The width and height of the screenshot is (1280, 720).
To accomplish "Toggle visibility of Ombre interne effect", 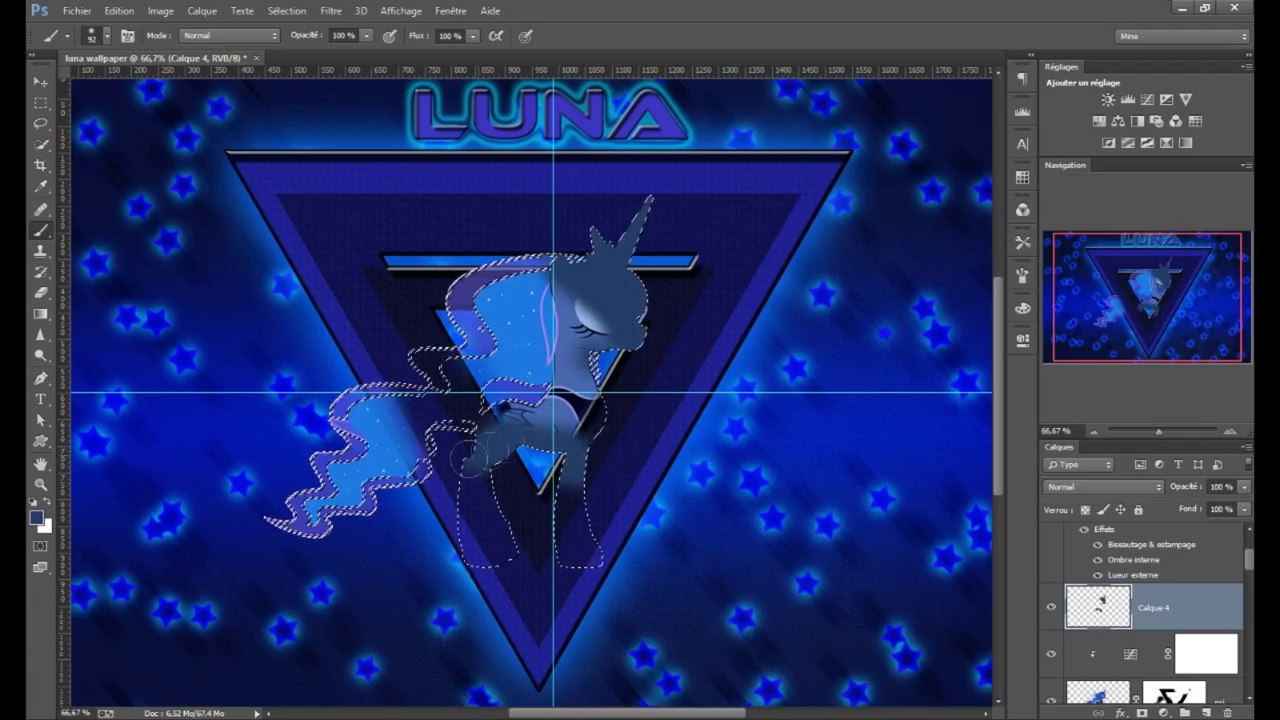I will tap(1098, 560).
